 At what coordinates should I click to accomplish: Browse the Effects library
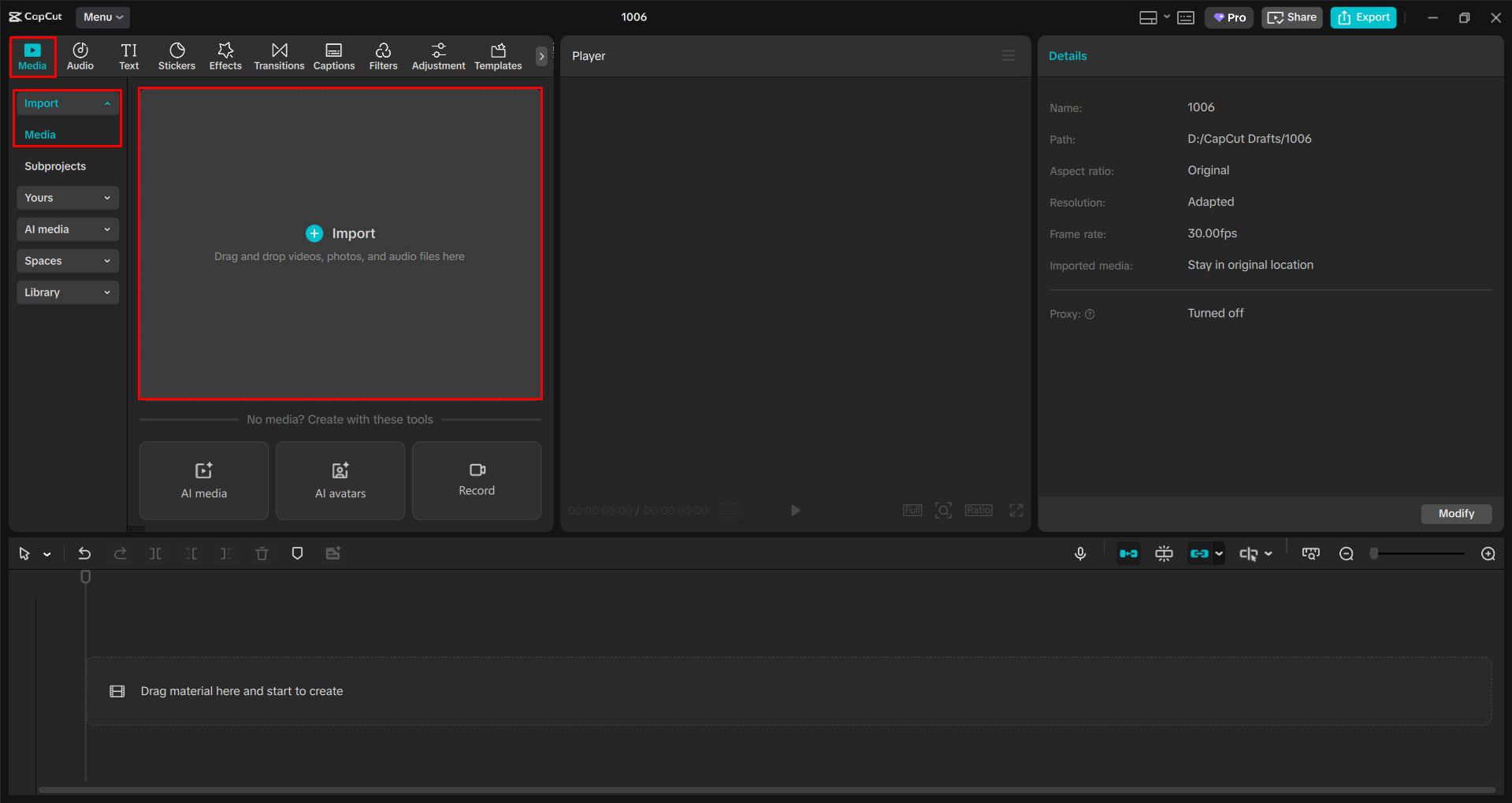(x=225, y=56)
